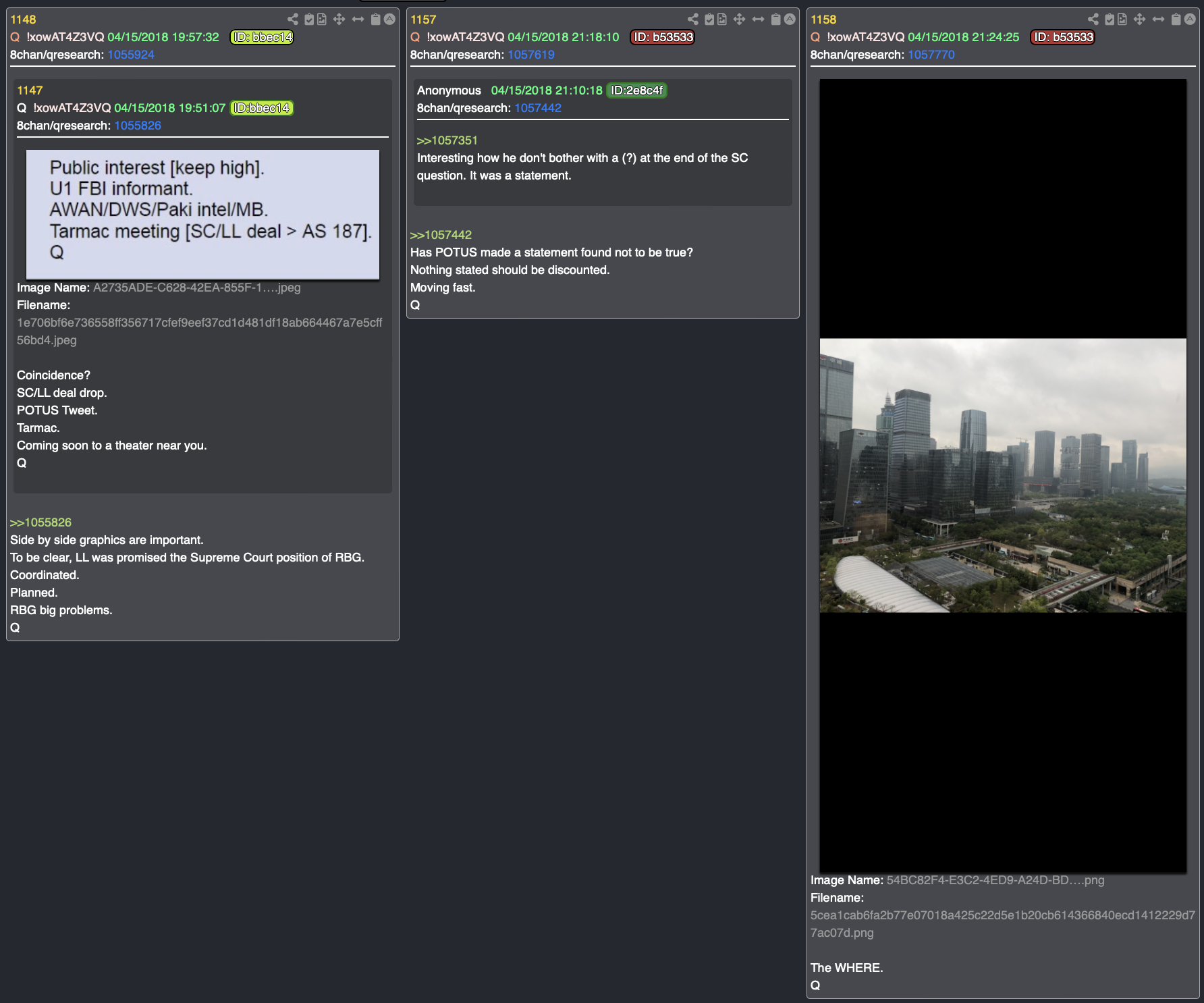Click timestamp 04/15/2018 21:18:10
The width and height of the screenshot is (1204, 1003).
click(x=564, y=37)
